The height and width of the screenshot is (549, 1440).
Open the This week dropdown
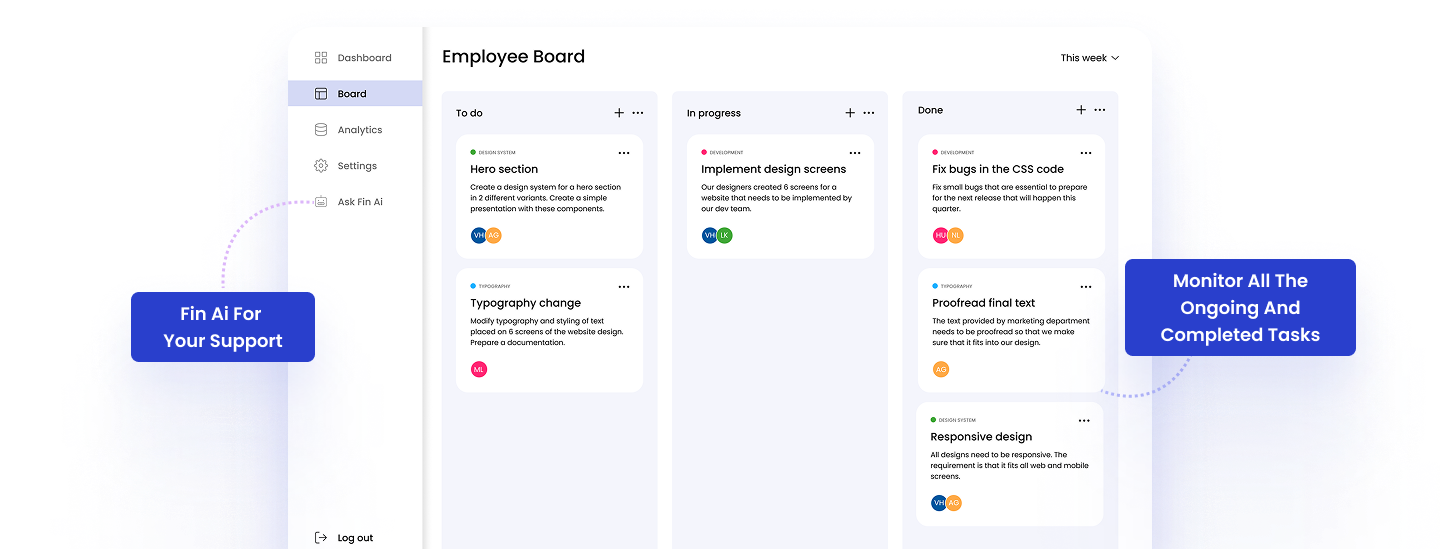1089,58
